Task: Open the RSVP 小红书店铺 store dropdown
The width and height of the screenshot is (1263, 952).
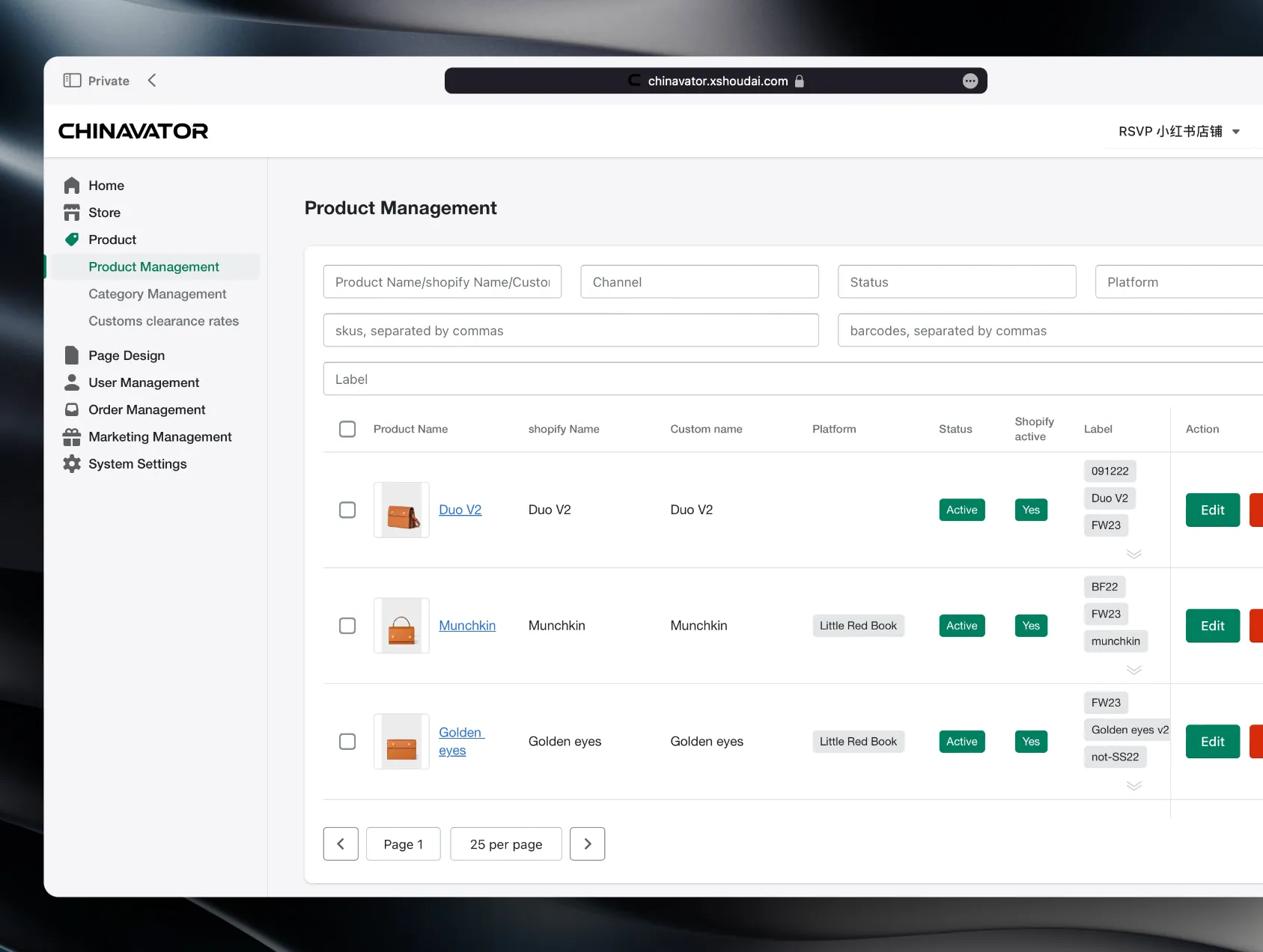Action: [x=1178, y=132]
